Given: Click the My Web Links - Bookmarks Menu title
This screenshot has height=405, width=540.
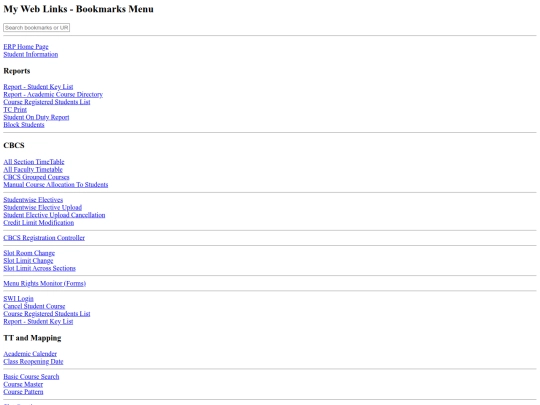Looking at the screenshot, I should (x=79, y=9).
